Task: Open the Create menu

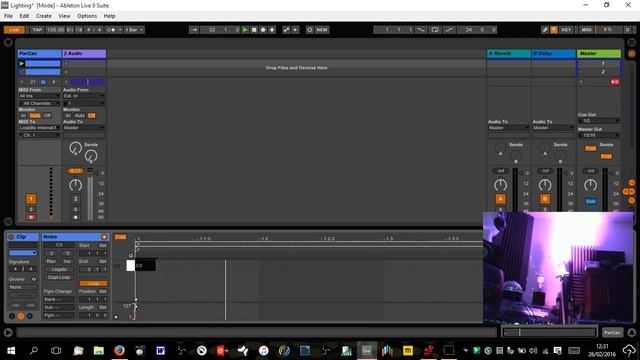Action: click(x=44, y=16)
